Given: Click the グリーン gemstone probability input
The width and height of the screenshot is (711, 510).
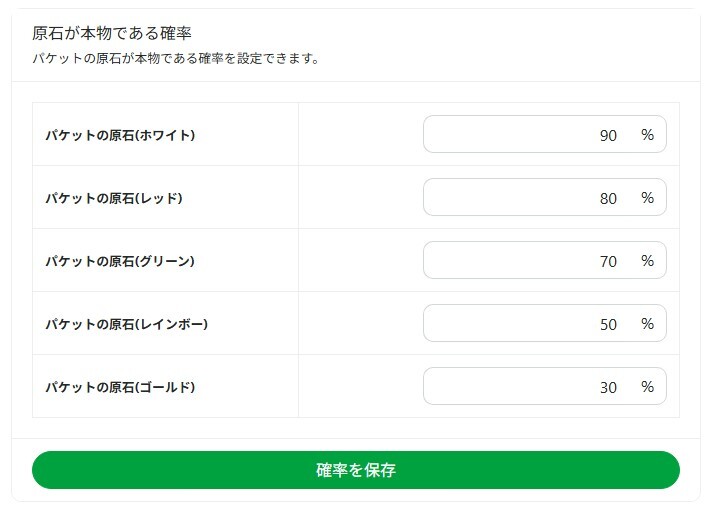Looking at the screenshot, I should pyautogui.click(x=530, y=261).
